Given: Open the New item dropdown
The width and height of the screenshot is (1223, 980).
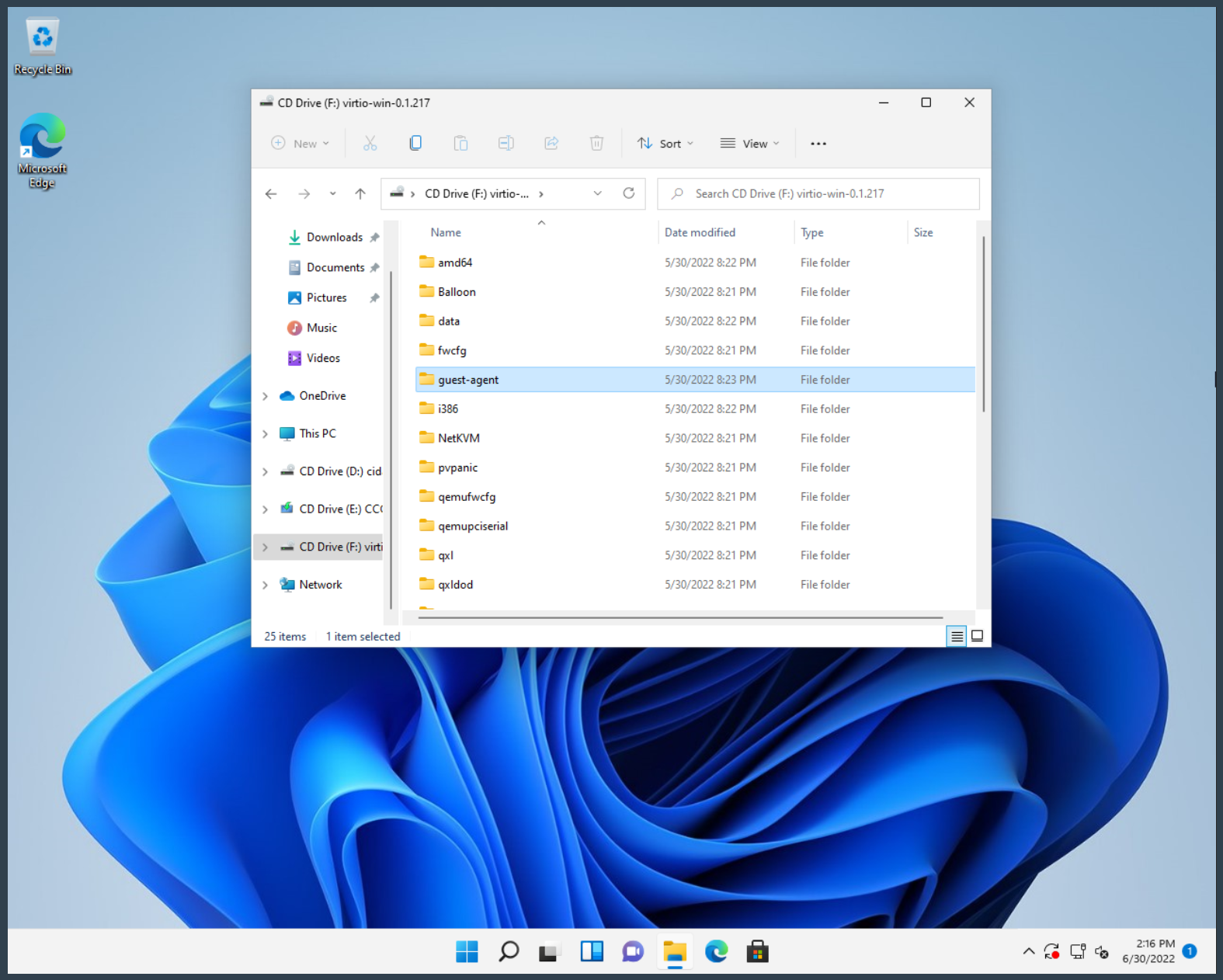Looking at the screenshot, I should (x=301, y=144).
